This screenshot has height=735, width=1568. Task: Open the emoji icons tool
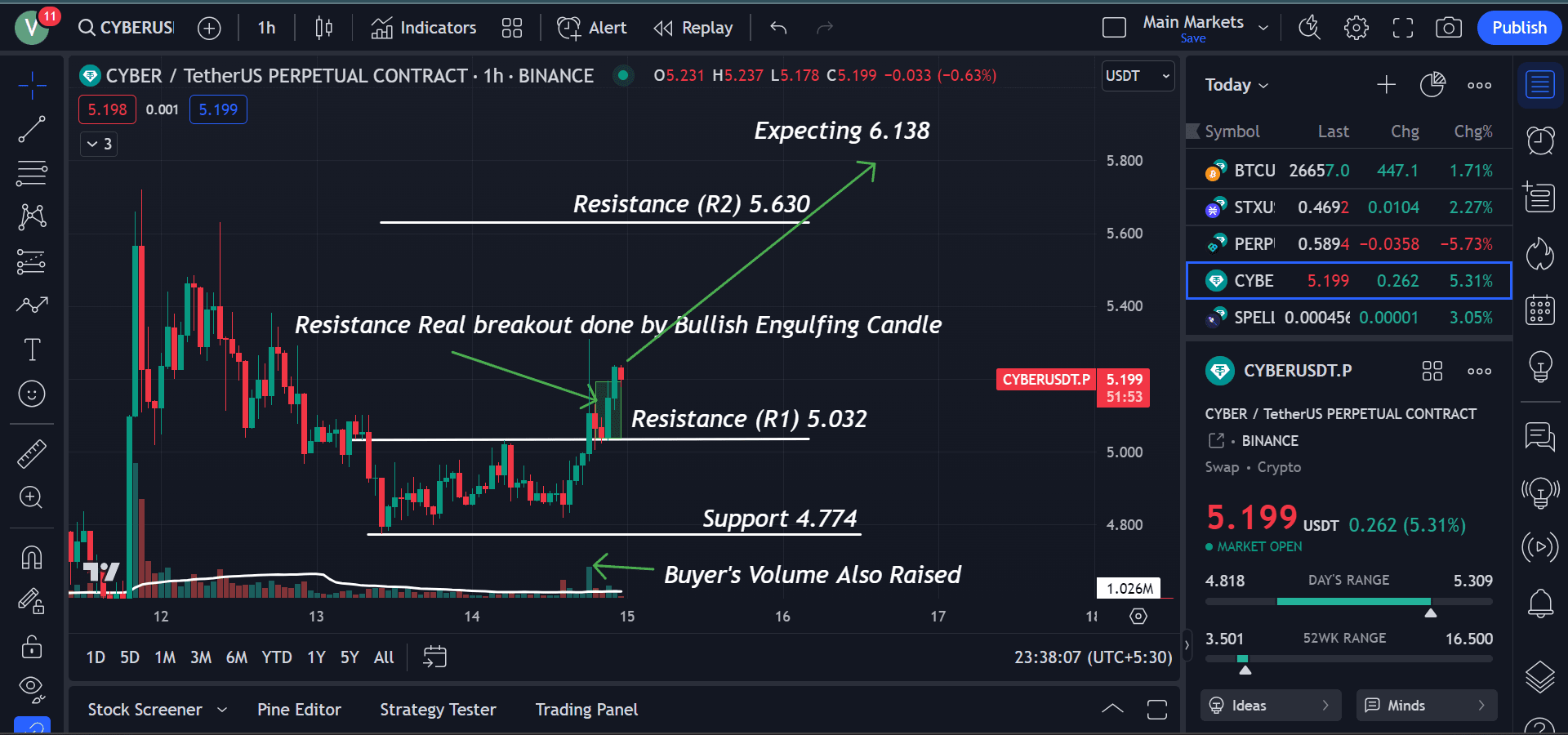click(32, 394)
